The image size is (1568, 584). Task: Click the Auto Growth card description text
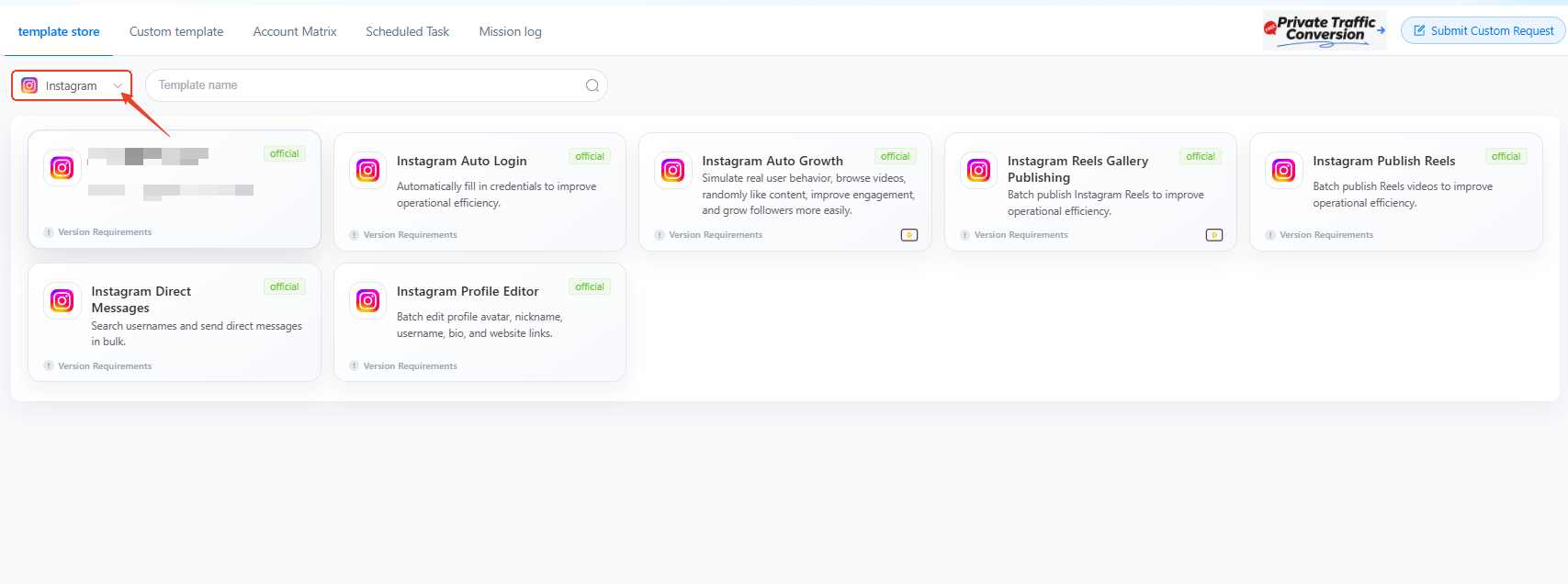tap(808, 195)
